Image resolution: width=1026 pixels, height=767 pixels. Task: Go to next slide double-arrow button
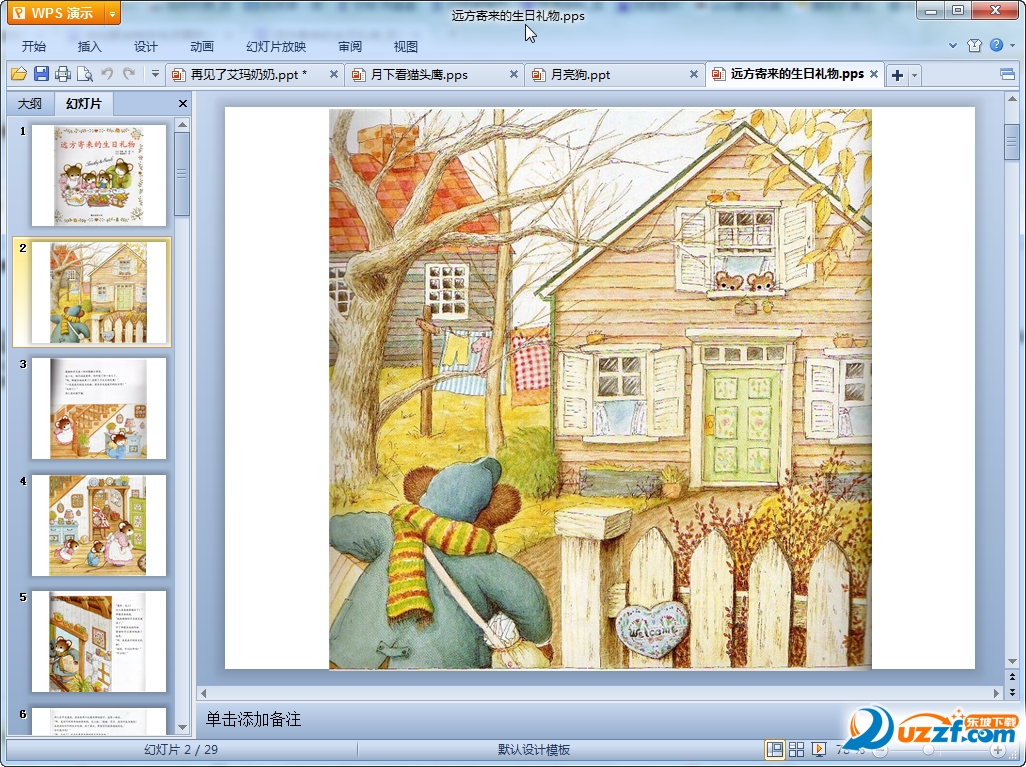click(x=1012, y=691)
